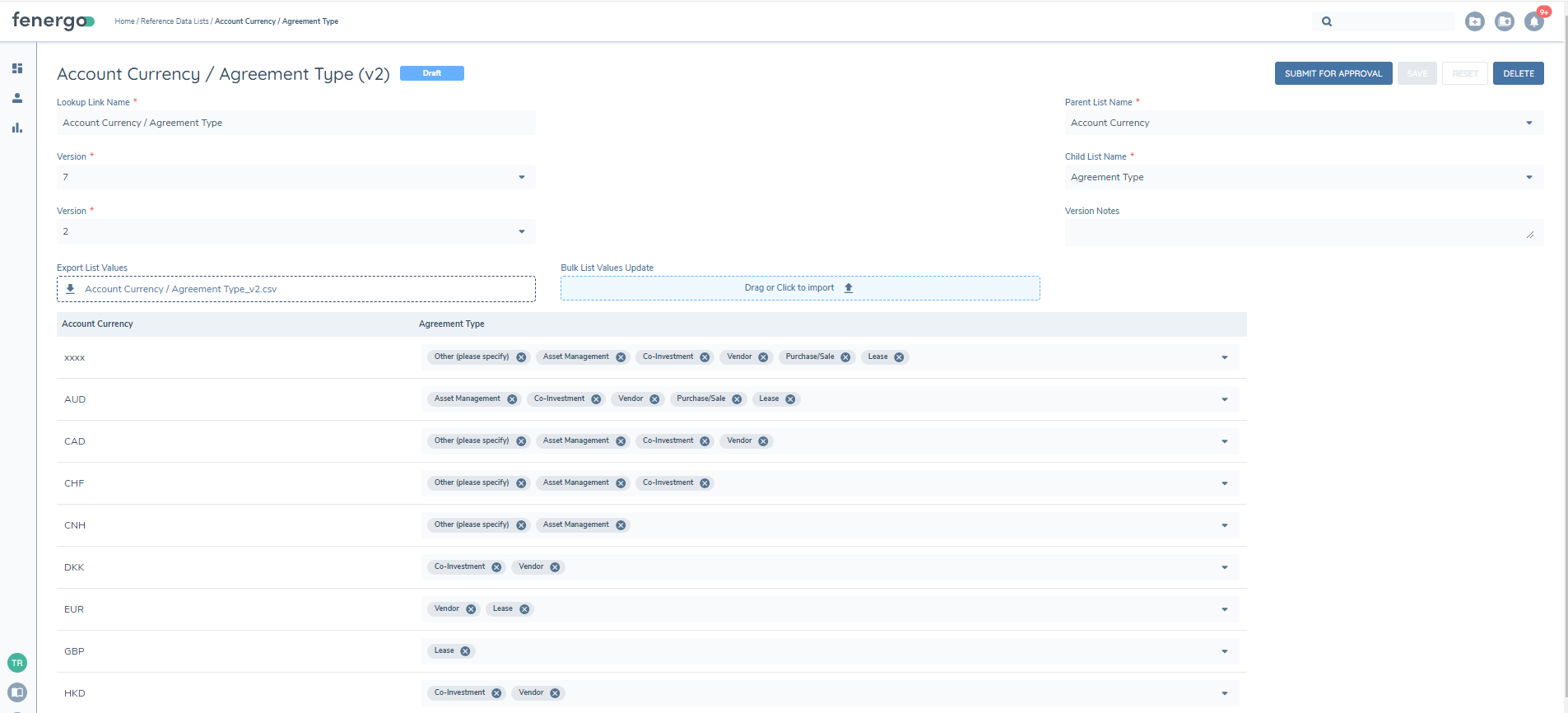Click the Delete button
Viewport: 1568px width, 713px height.
click(1519, 73)
